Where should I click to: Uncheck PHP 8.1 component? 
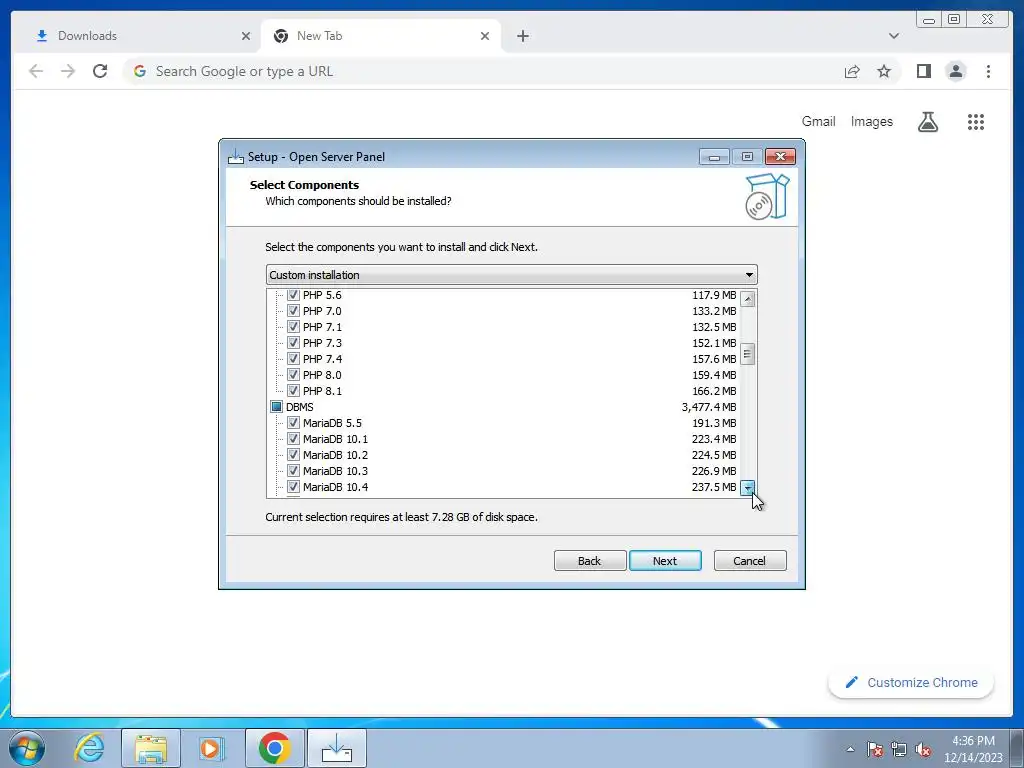pos(293,391)
